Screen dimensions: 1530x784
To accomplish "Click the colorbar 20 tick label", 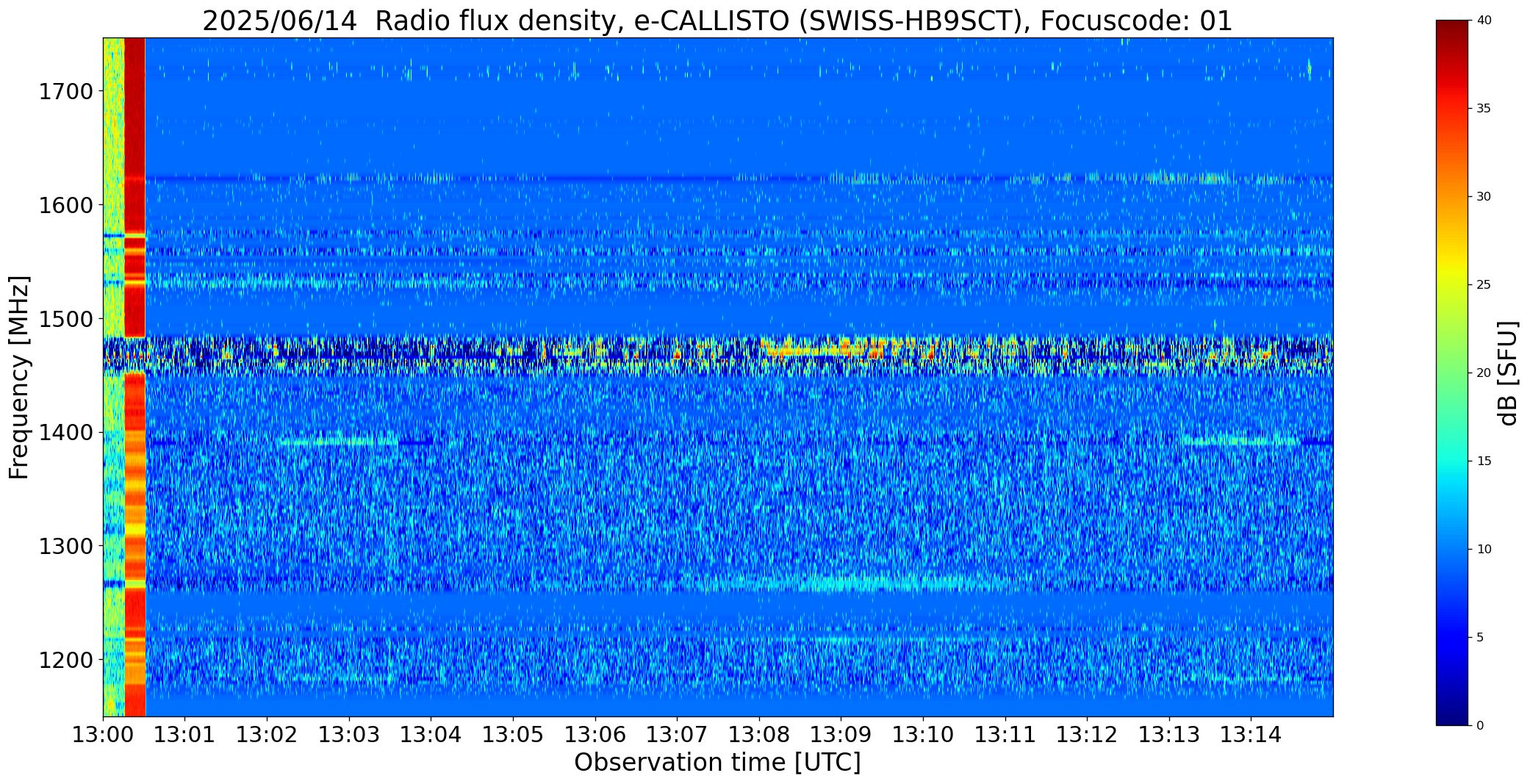I will (x=1484, y=373).
